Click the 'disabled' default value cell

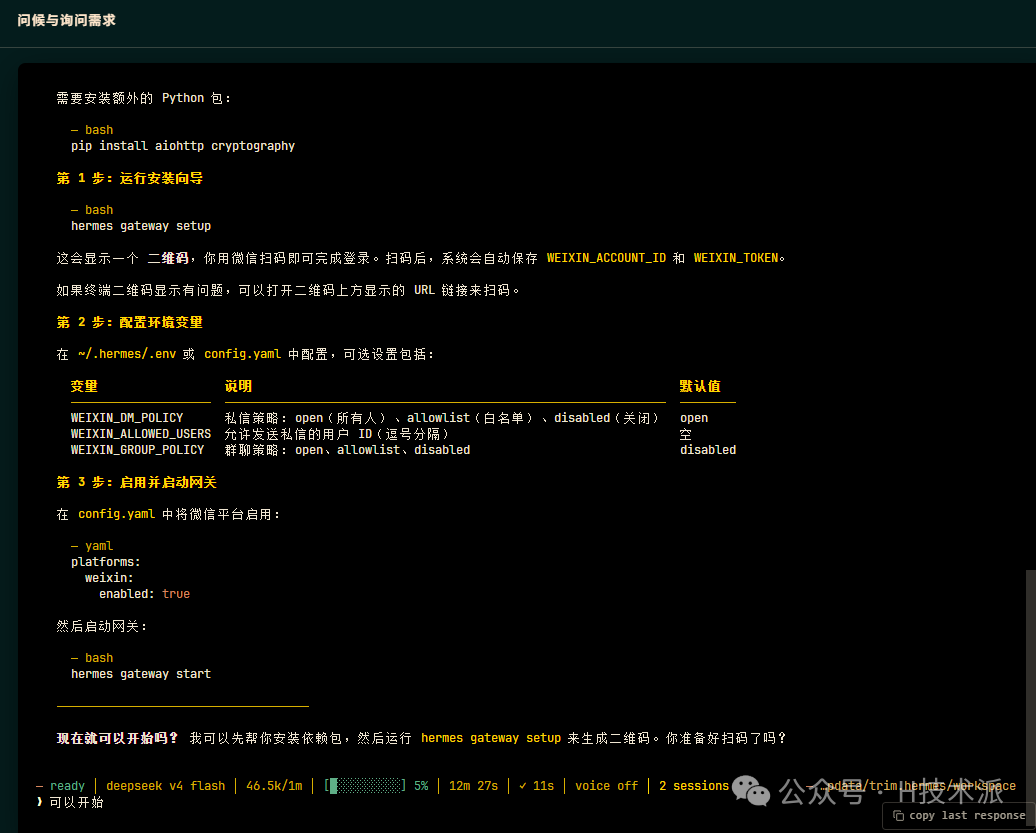pyautogui.click(x=708, y=450)
